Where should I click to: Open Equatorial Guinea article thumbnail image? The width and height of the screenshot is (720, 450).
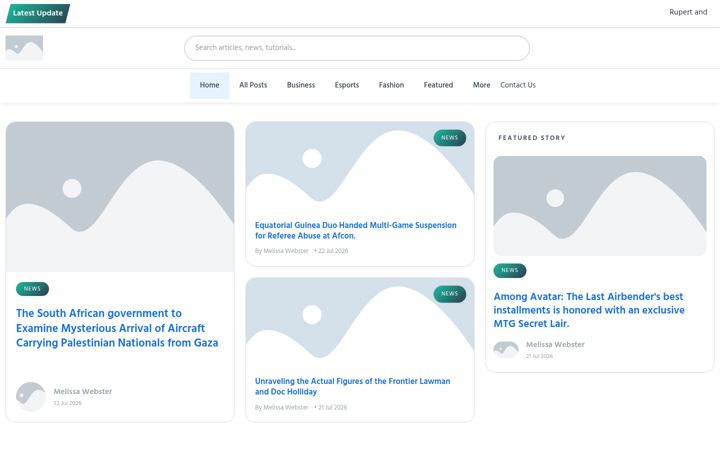point(360,166)
